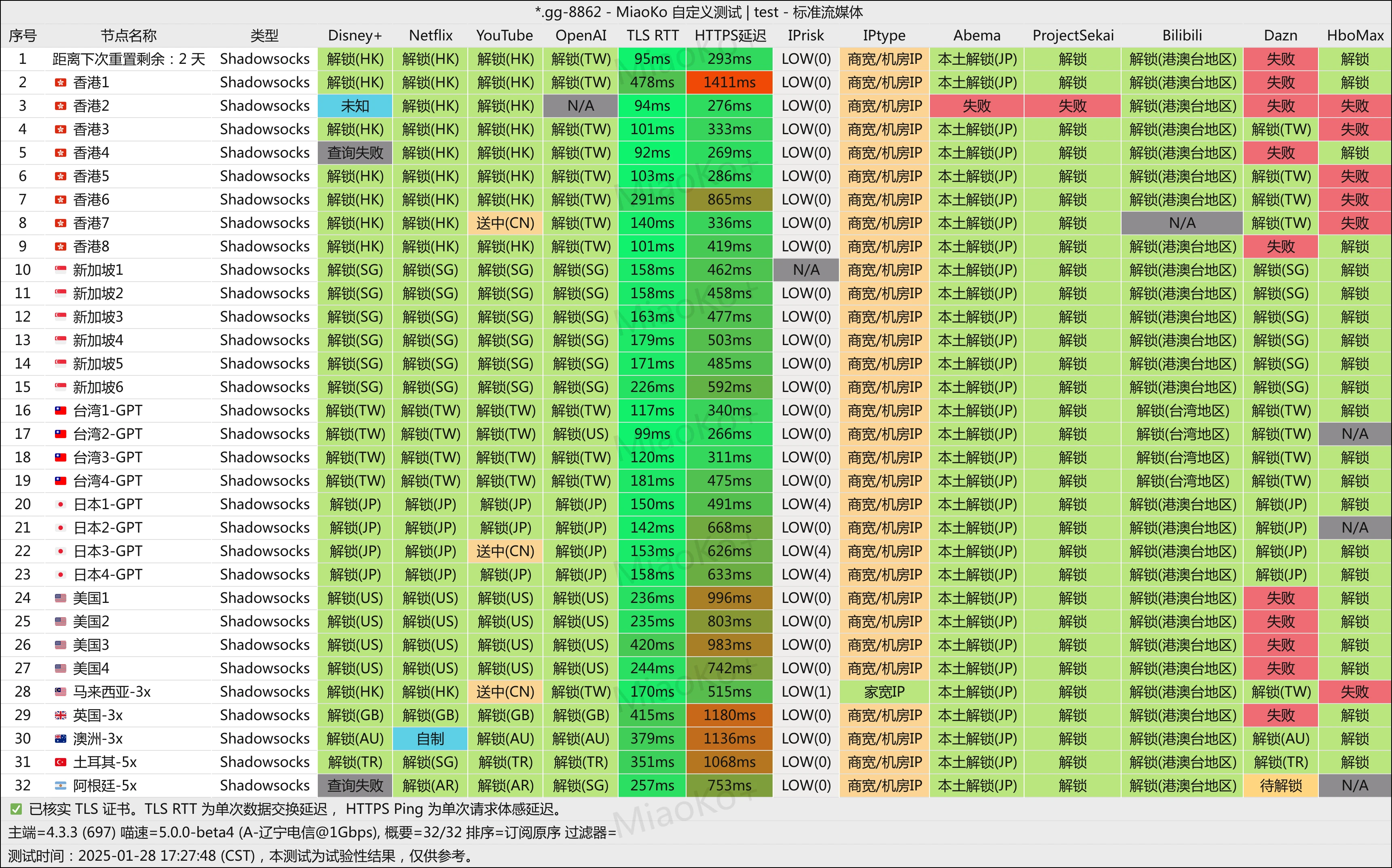Click the Malaysia flag beside 马来西亚-3x
The height and width of the screenshot is (868, 1392).
coord(60,692)
